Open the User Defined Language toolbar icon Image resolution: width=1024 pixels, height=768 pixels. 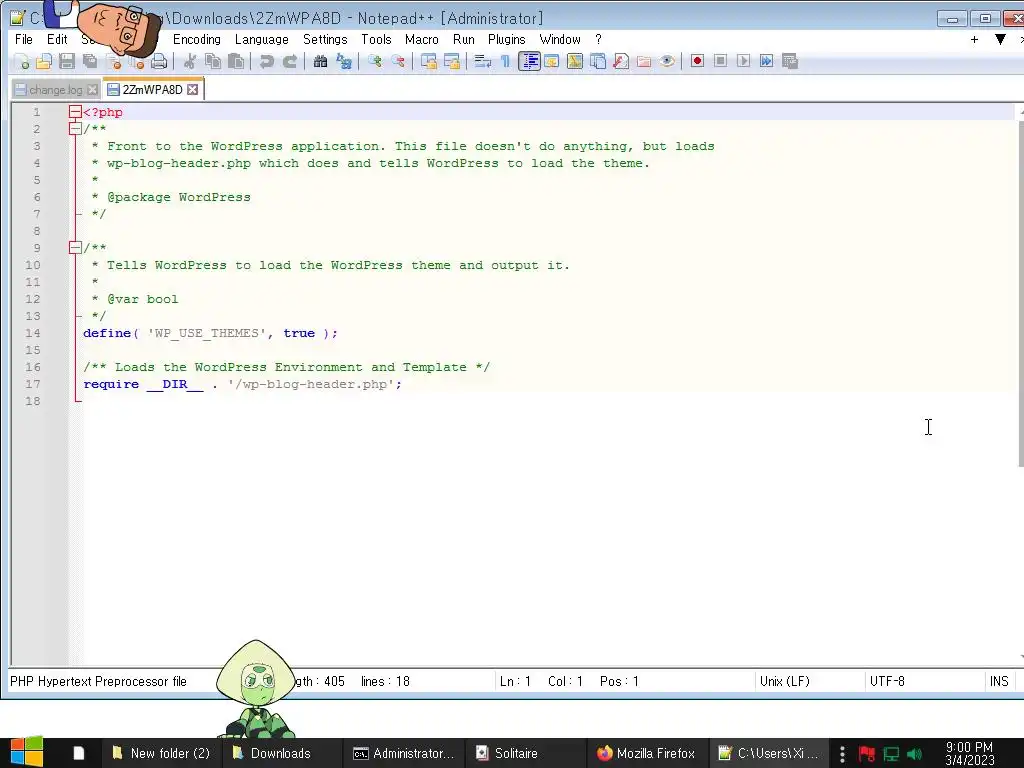coord(552,61)
